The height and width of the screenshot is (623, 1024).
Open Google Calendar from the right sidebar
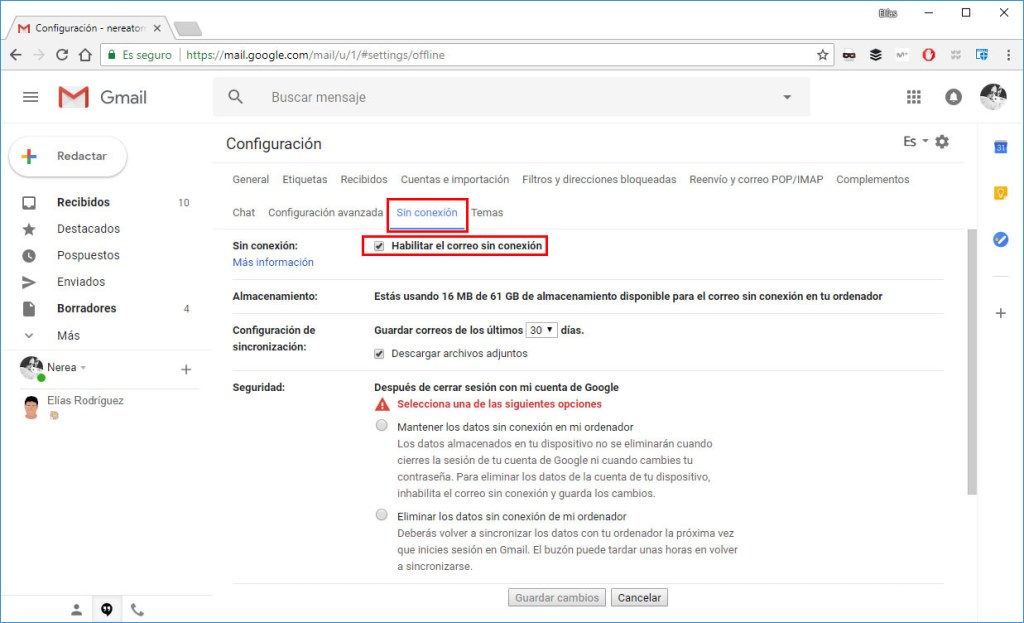point(1001,149)
